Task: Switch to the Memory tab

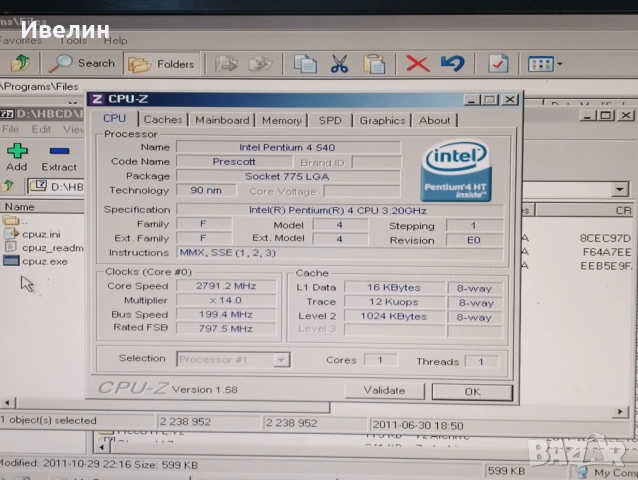Action: [x=282, y=120]
